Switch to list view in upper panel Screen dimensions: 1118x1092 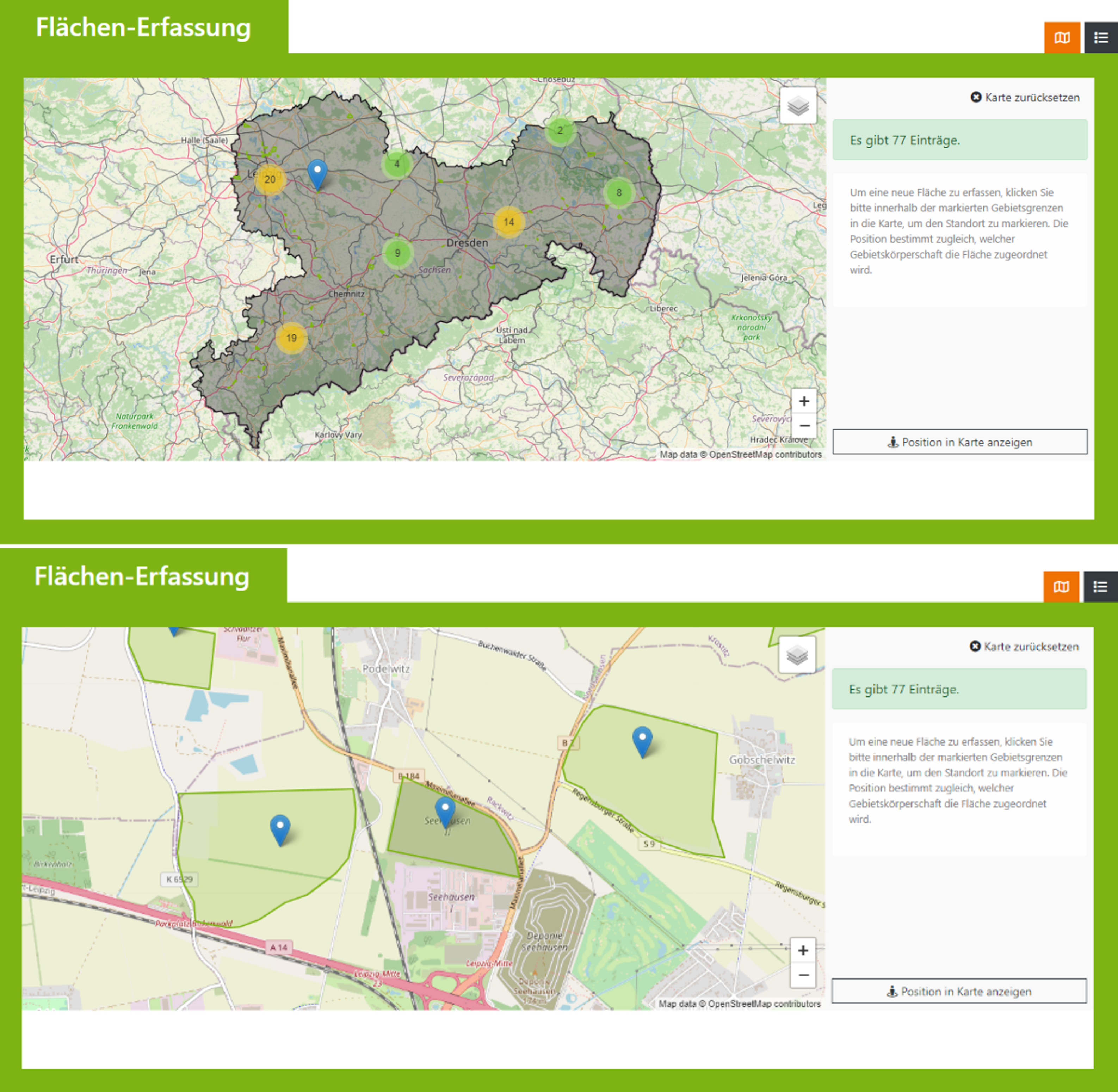[x=1100, y=38]
